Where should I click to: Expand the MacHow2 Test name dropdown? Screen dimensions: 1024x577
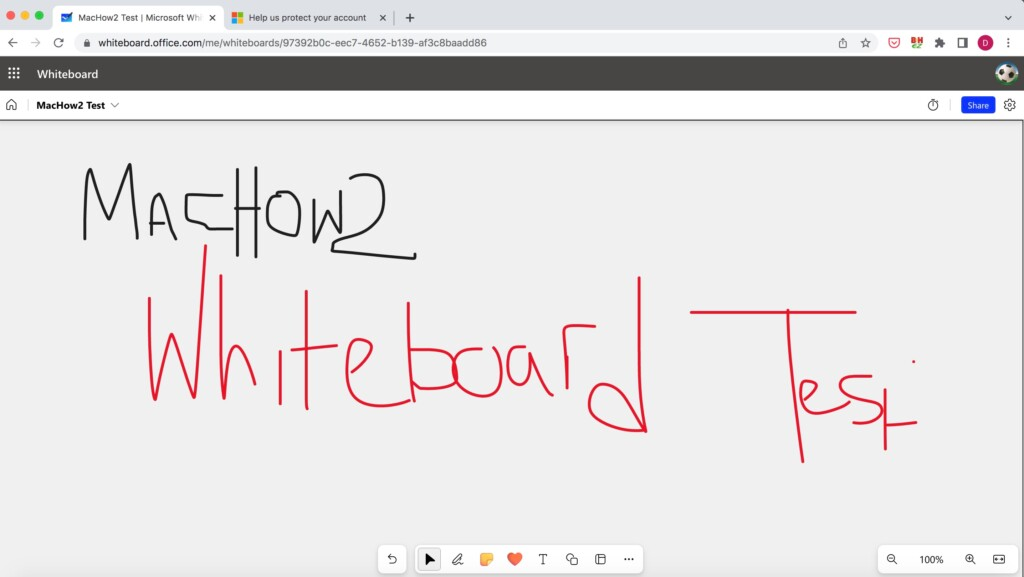115,105
